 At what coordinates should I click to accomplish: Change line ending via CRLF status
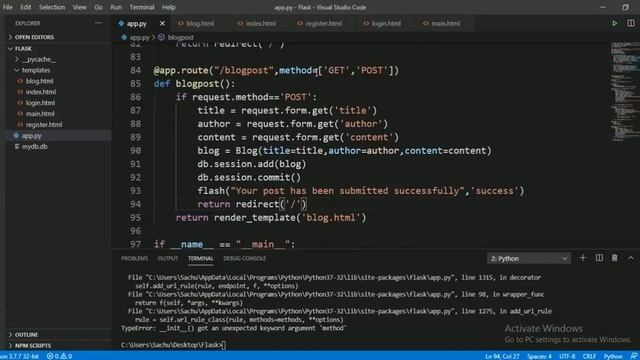589,356
